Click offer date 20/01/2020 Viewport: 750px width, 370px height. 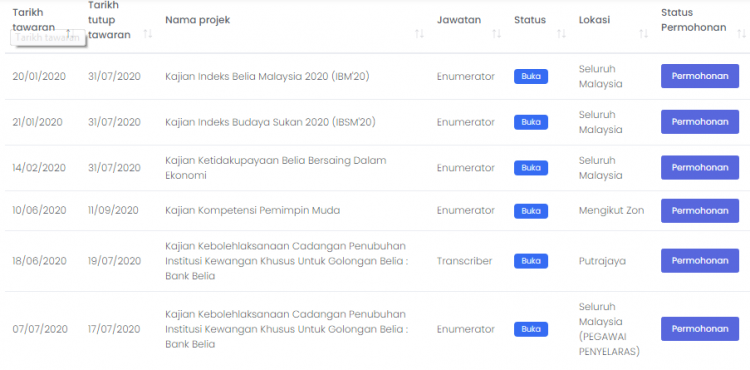[x=39, y=76]
